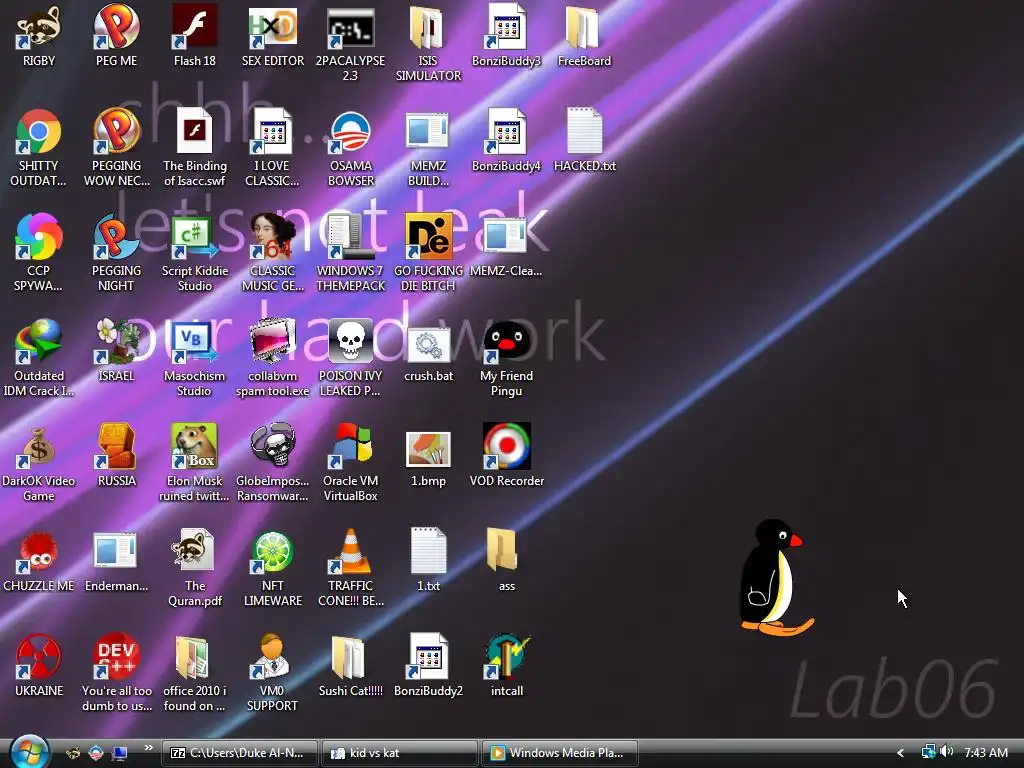Launch the raccoon Quick Launch icon
1024x768 pixels.
pos(73,754)
